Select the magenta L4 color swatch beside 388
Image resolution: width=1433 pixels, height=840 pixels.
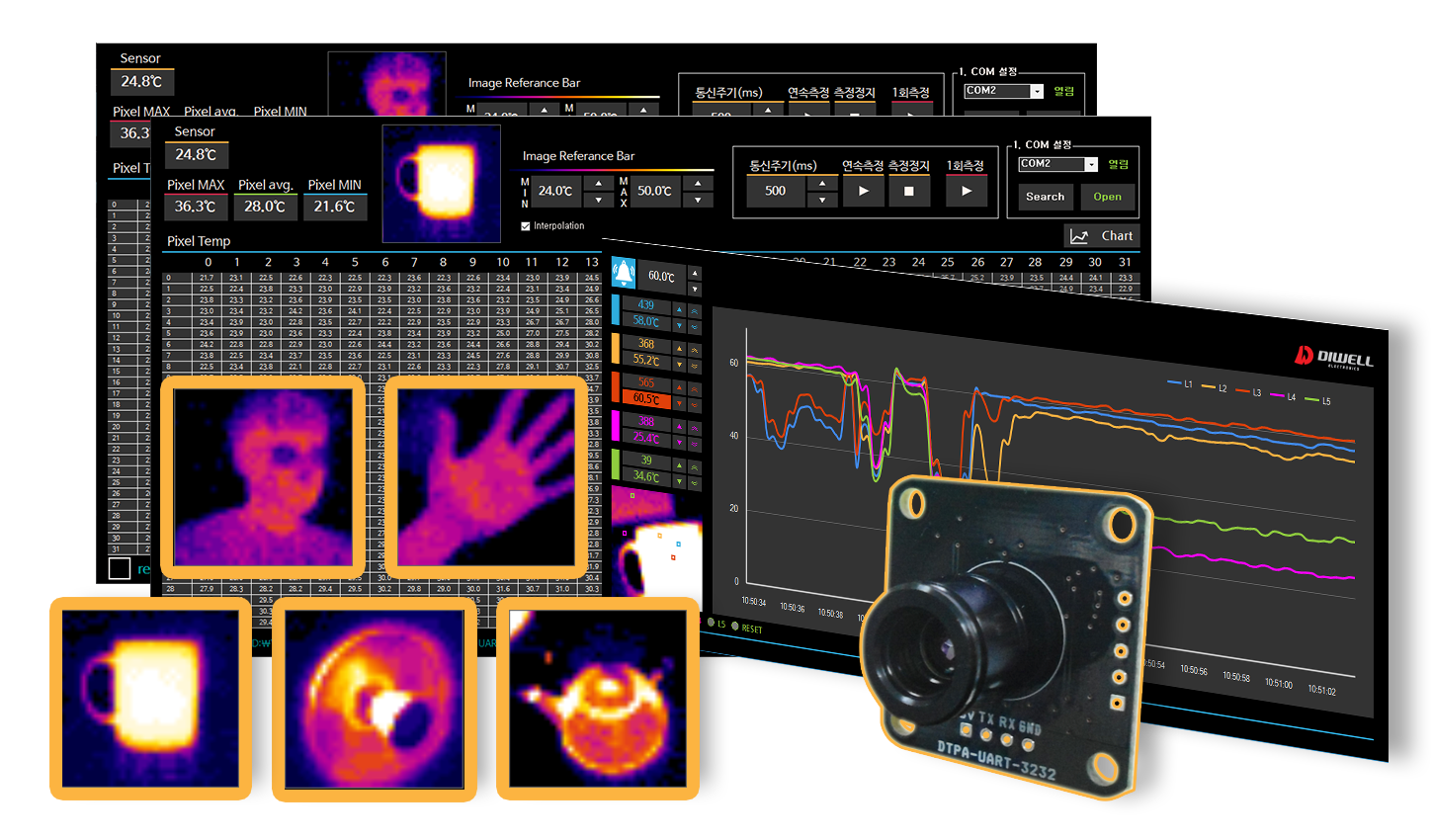pos(616,425)
